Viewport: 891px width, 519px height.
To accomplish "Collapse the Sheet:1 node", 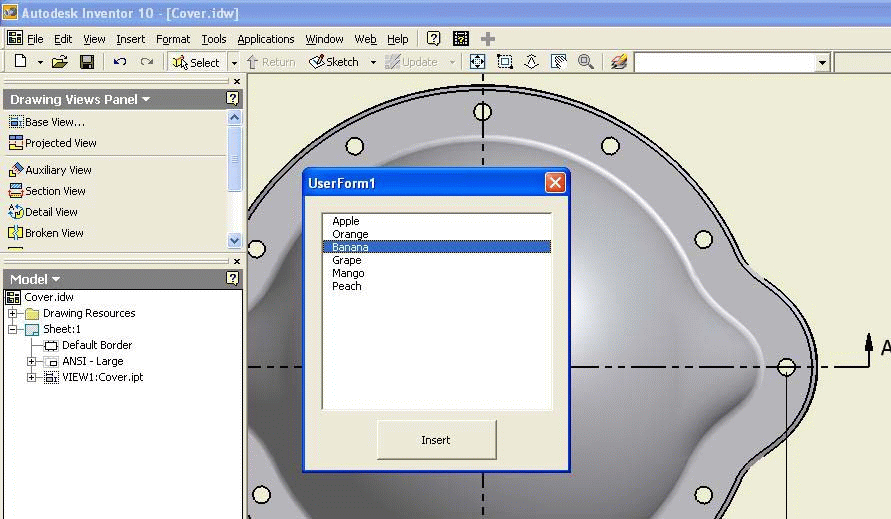I will (x=13, y=329).
